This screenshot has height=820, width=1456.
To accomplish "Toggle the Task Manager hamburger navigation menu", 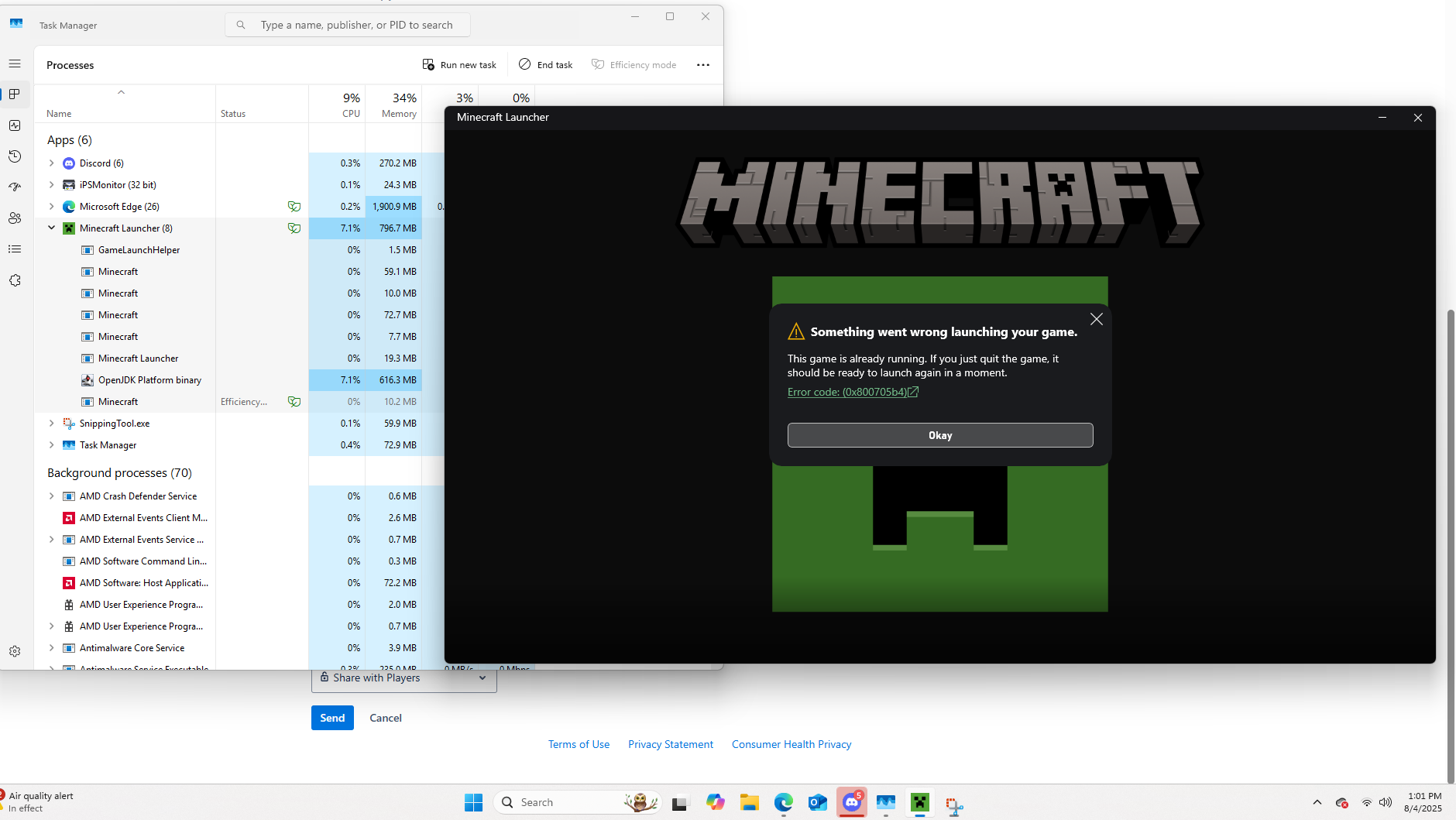I will click(15, 63).
